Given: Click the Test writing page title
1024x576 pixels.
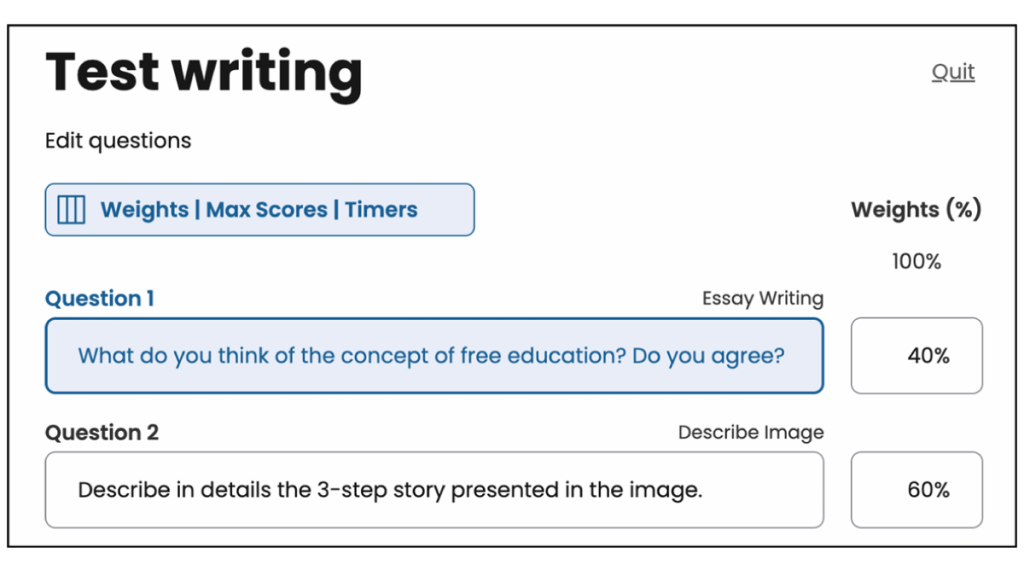Looking at the screenshot, I should click(204, 72).
